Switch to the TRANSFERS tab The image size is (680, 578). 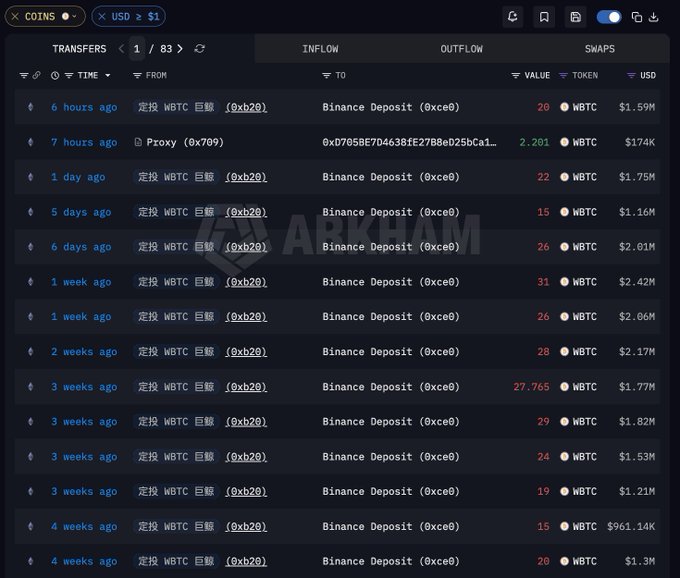(79, 49)
